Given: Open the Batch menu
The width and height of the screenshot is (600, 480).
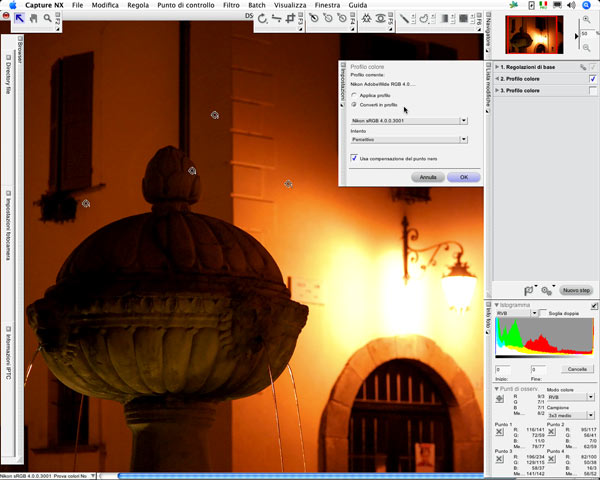Looking at the screenshot, I should coord(257,5).
